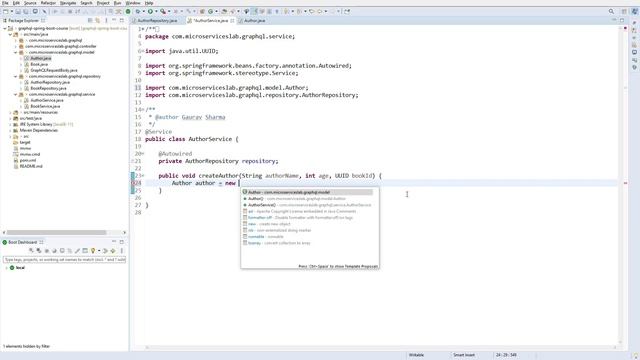This screenshot has height=360, width=640.
Task: Minimize the editor area
Action: tap(614, 20)
